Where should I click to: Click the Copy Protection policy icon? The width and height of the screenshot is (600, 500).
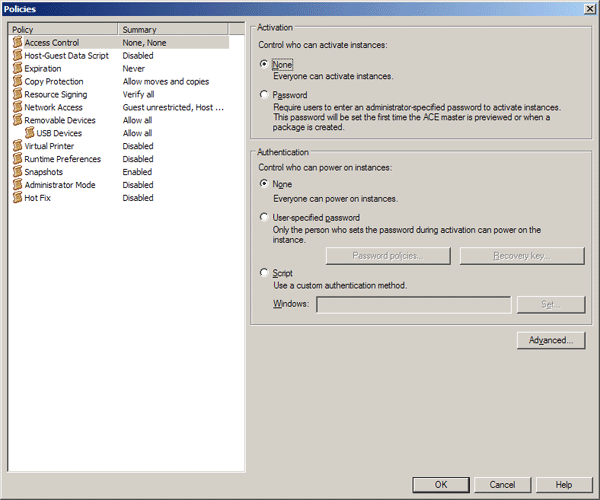click(x=17, y=82)
